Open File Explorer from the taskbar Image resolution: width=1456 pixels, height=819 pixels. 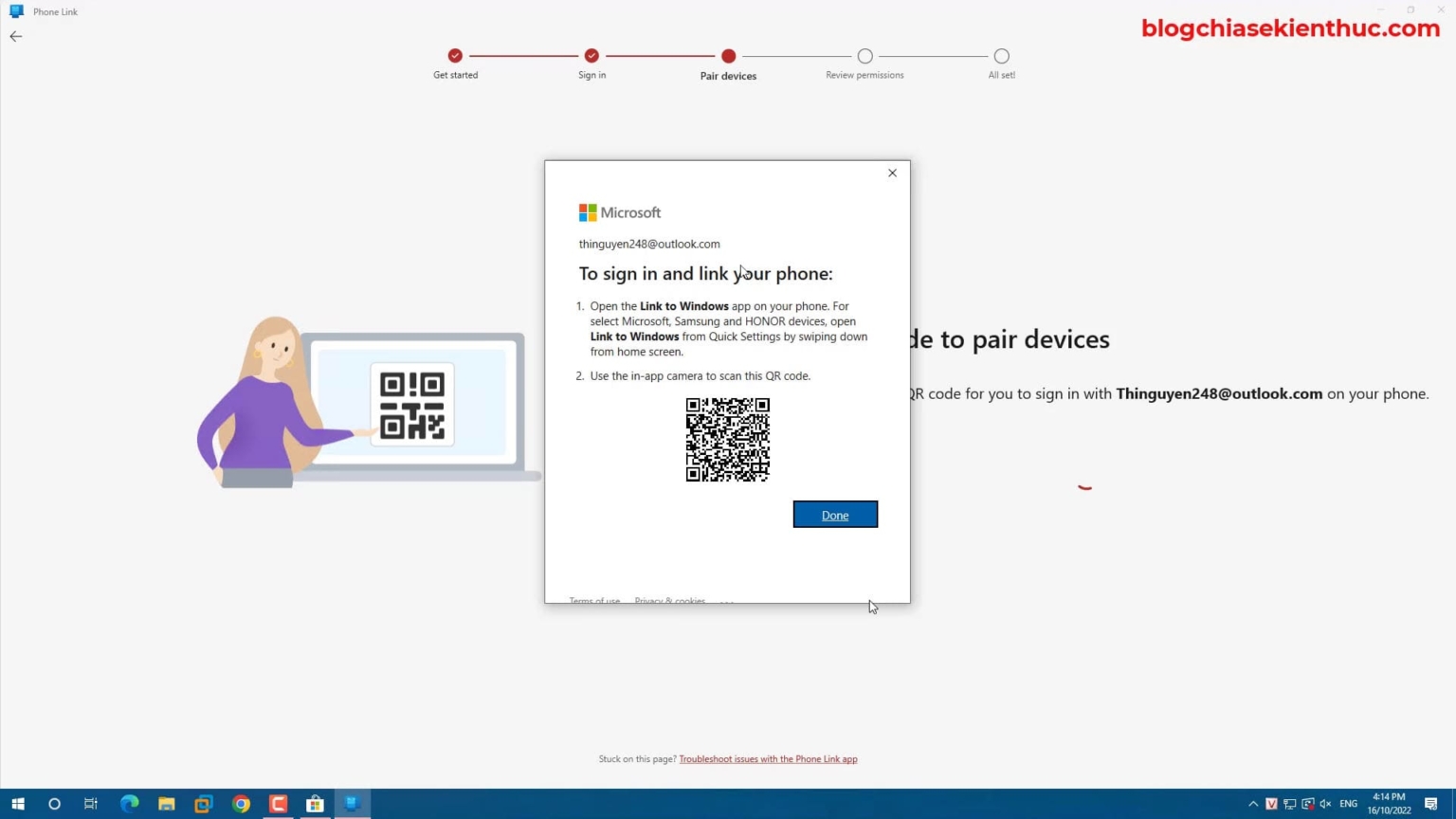(x=166, y=804)
